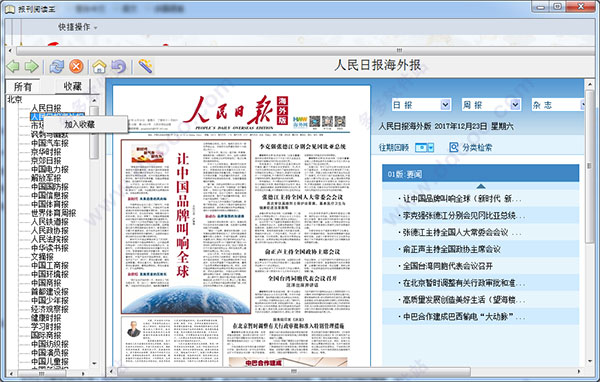
Task: Click the purple undo arrow icon
Action: tap(119, 67)
